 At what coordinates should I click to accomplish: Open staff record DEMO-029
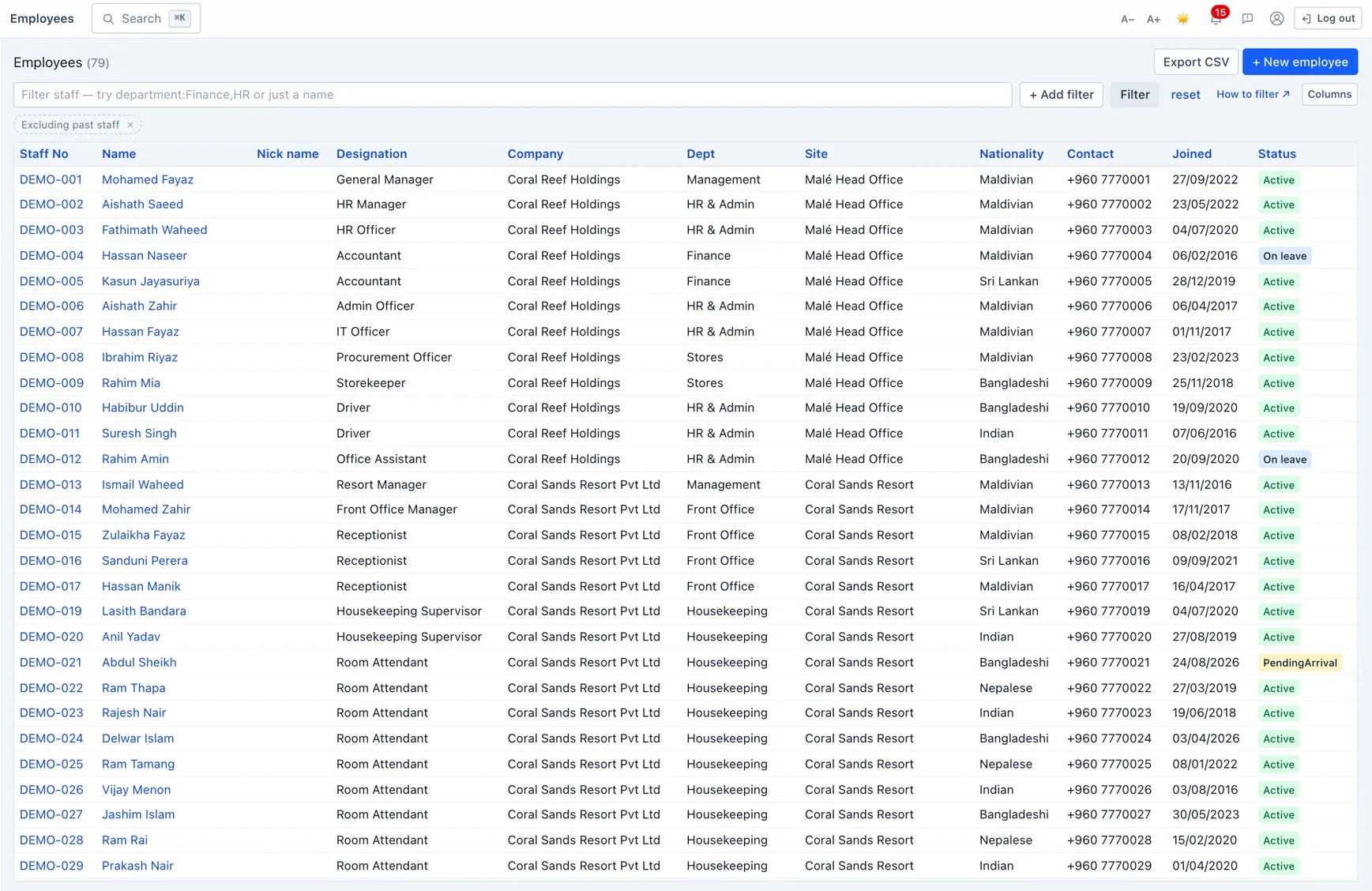pyautogui.click(x=51, y=866)
